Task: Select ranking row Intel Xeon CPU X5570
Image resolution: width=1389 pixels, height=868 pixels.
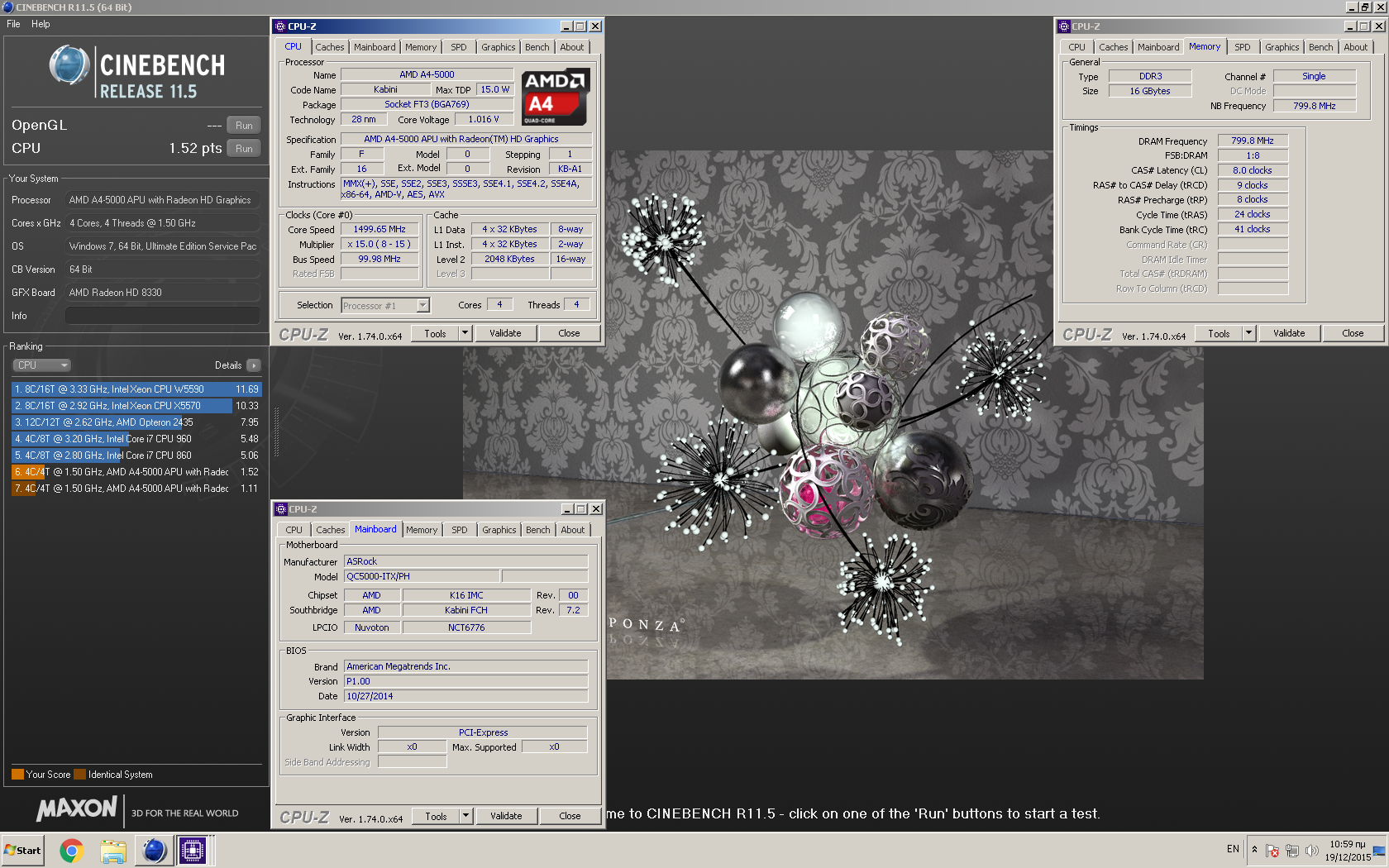Action: [x=136, y=406]
